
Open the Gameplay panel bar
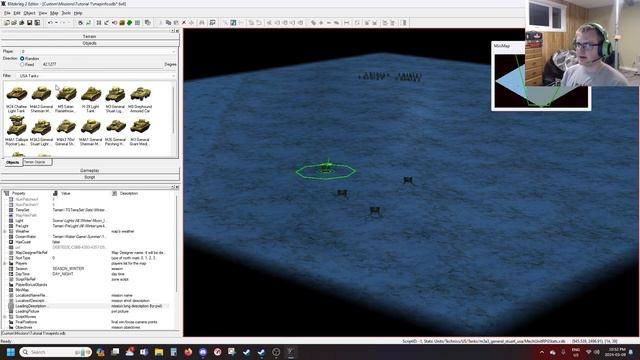point(89,170)
